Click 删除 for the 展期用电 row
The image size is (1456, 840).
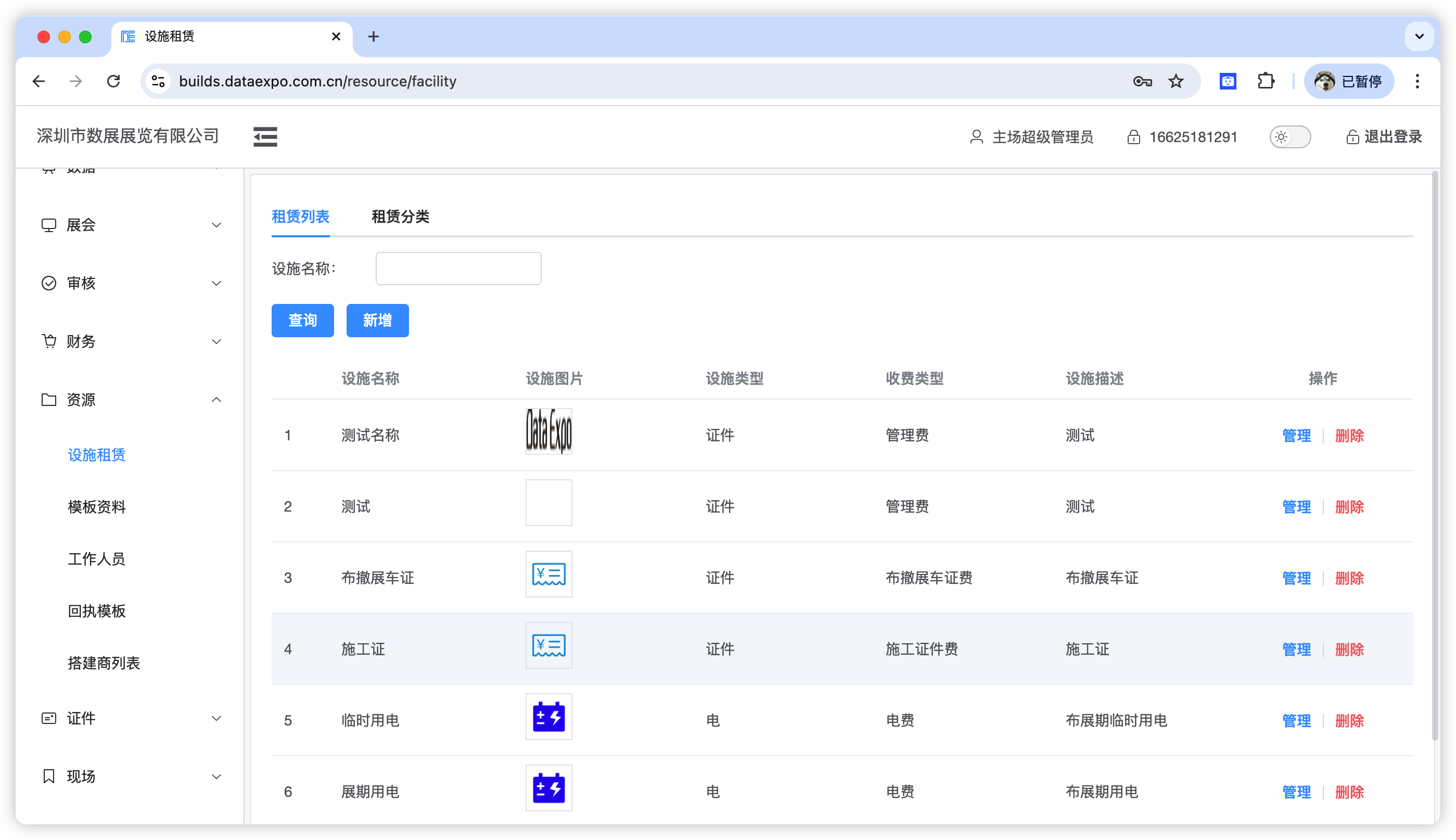(1349, 792)
